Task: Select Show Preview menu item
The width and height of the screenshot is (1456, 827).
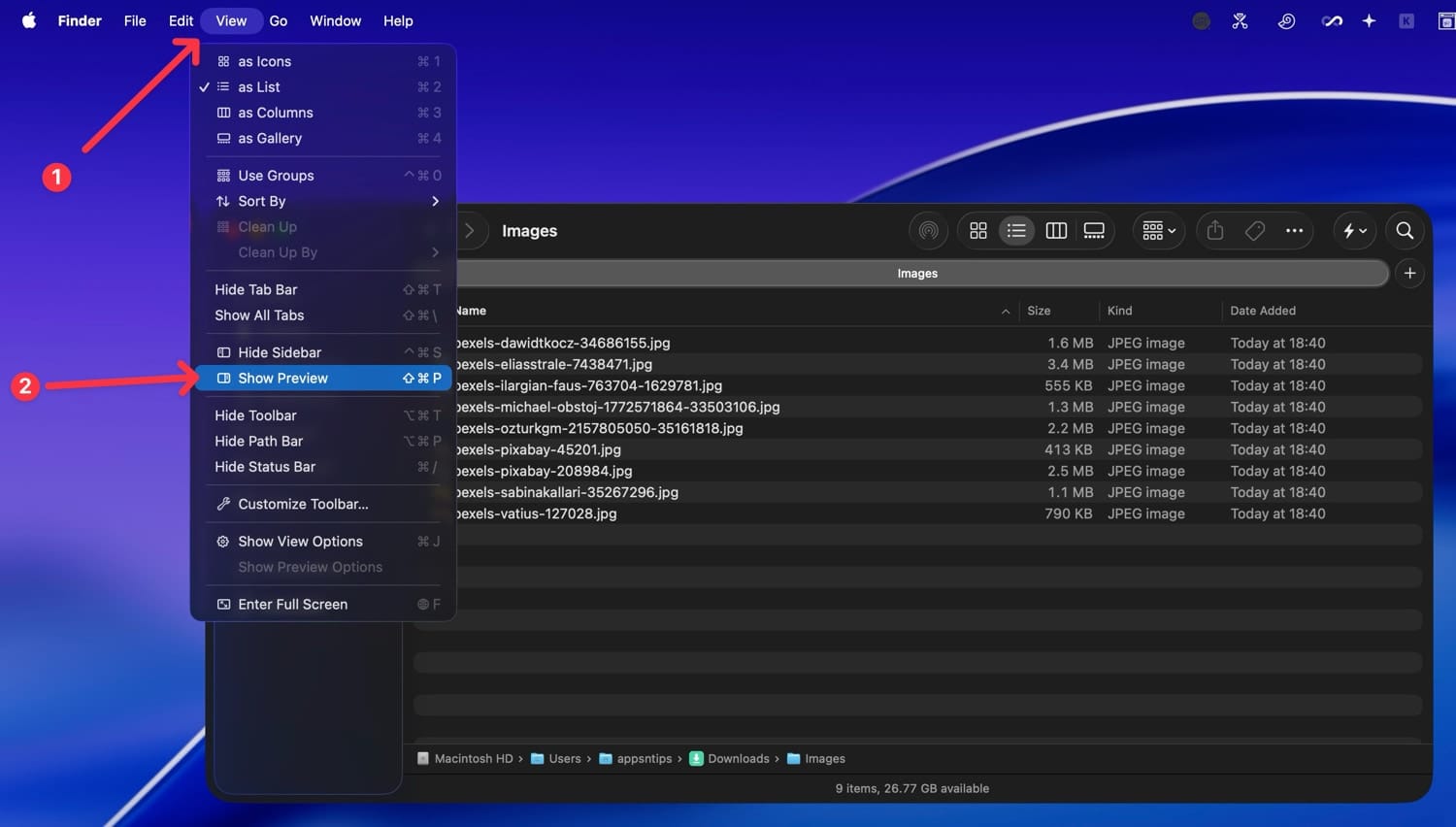Action: point(324,379)
